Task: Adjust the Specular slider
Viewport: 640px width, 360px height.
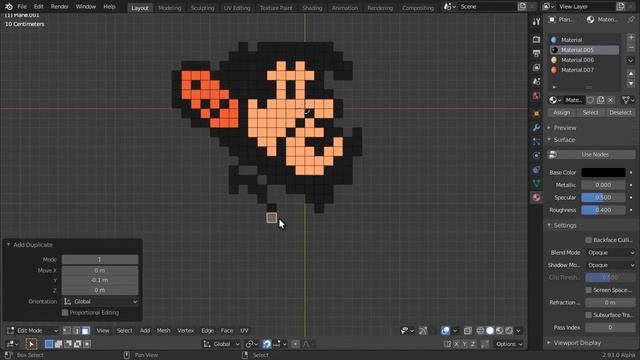Action: [603, 198]
